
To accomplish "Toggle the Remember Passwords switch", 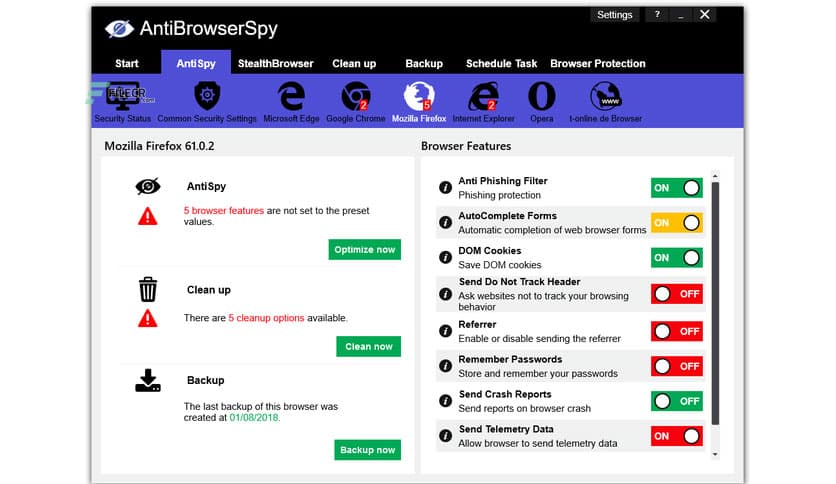I will (x=677, y=366).
